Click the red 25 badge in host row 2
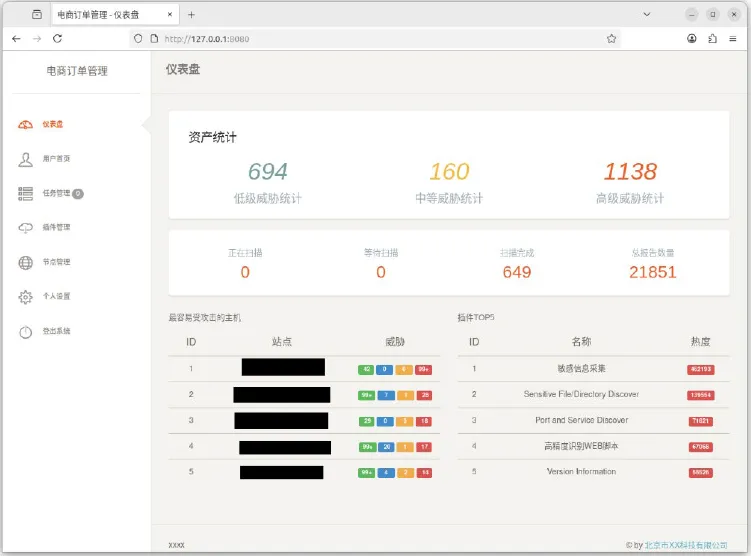751x556 pixels. (424, 395)
